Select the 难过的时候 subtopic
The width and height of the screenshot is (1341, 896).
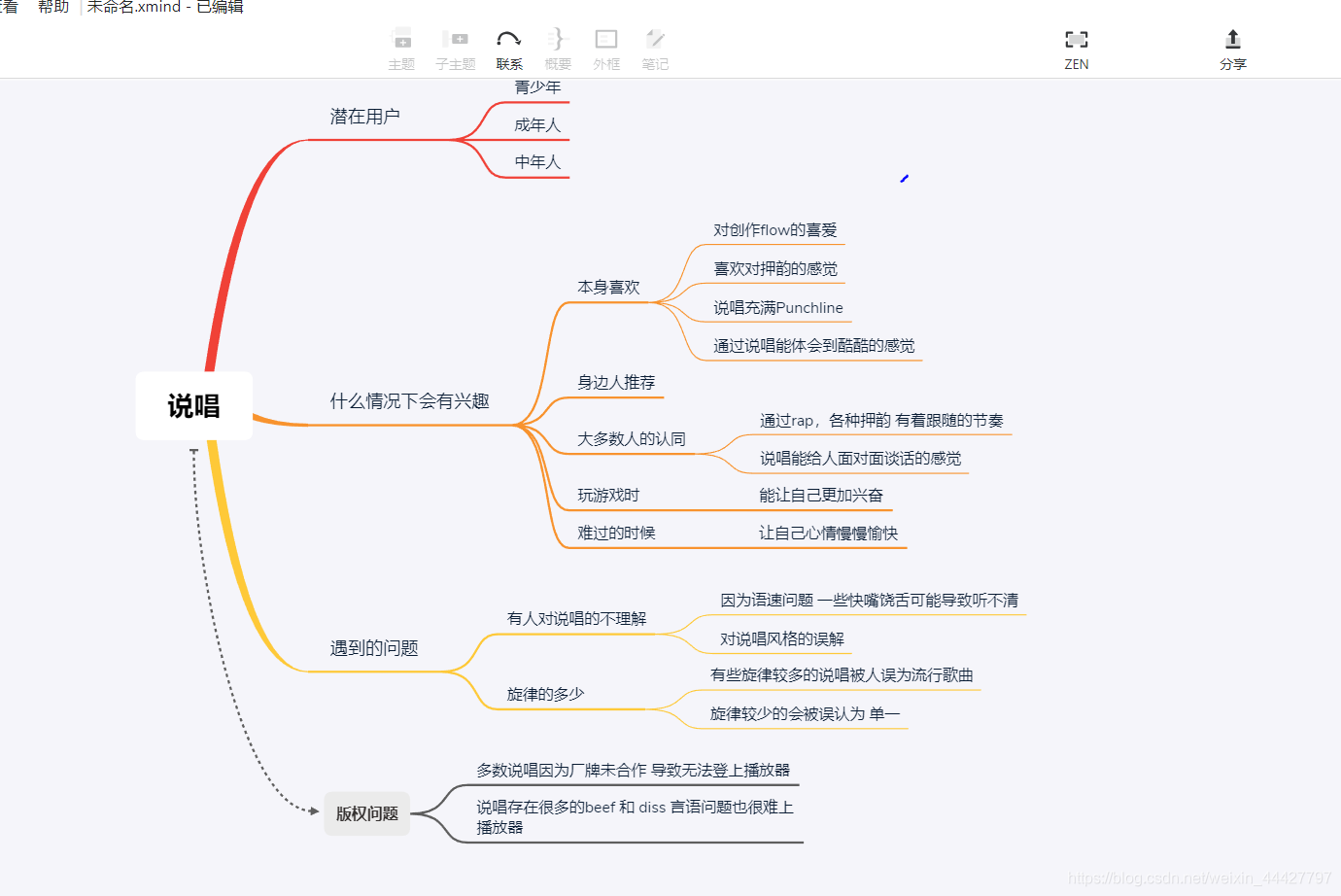click(616, 534)
